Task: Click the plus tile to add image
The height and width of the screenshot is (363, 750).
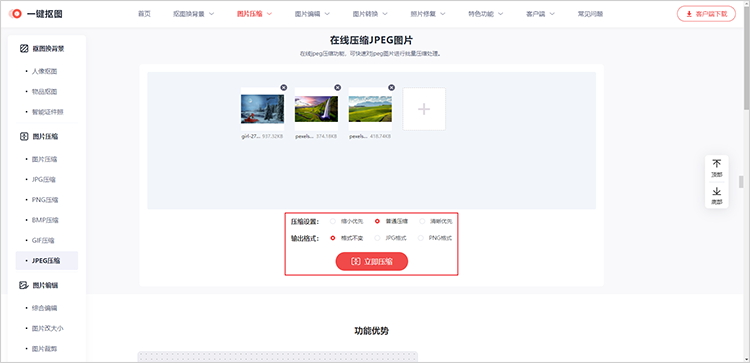Action: (424, 109)
